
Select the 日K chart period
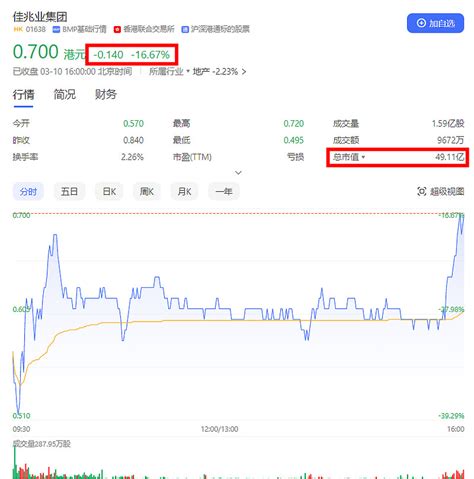point(109,192)
